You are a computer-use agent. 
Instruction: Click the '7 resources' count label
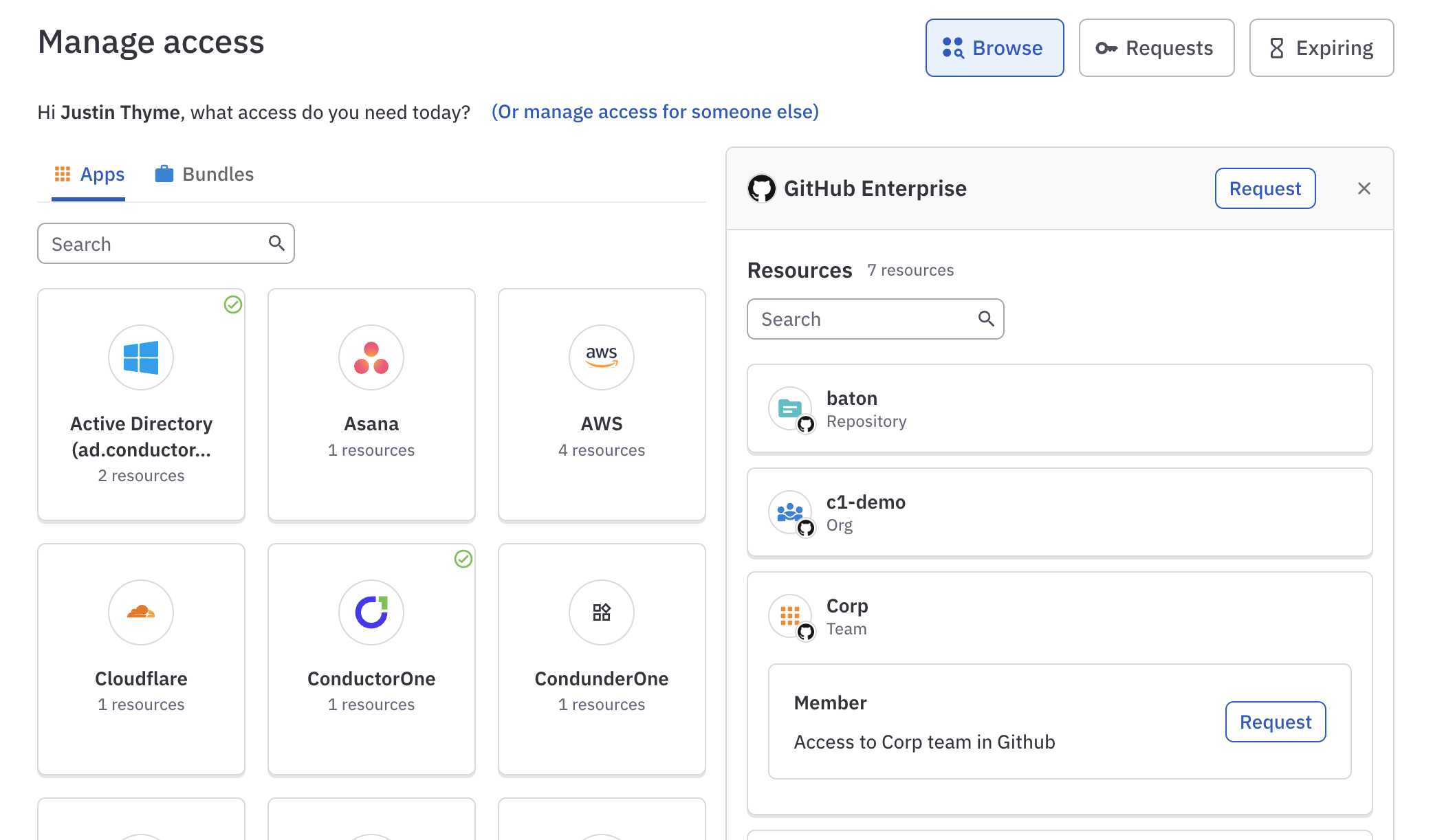910,270
